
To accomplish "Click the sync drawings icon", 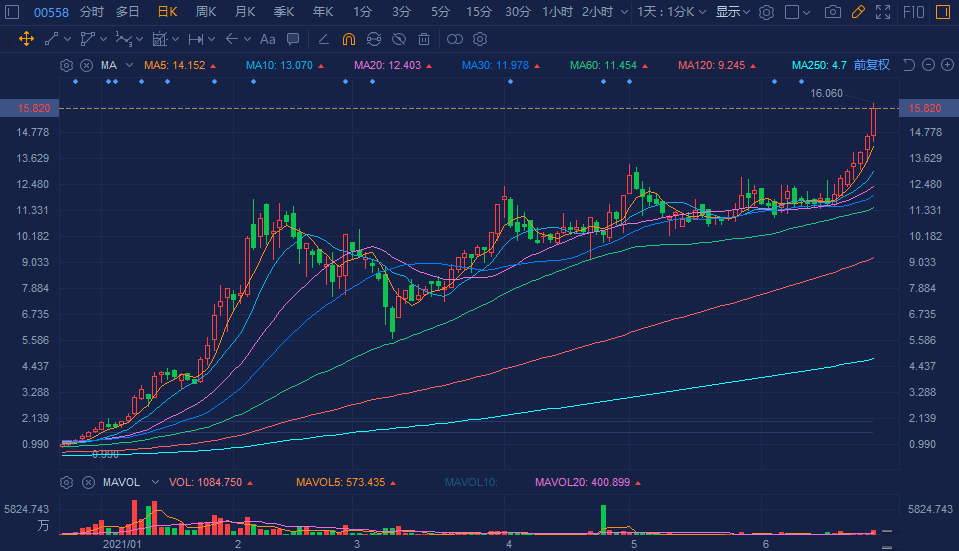I will (x=374, y=39).
